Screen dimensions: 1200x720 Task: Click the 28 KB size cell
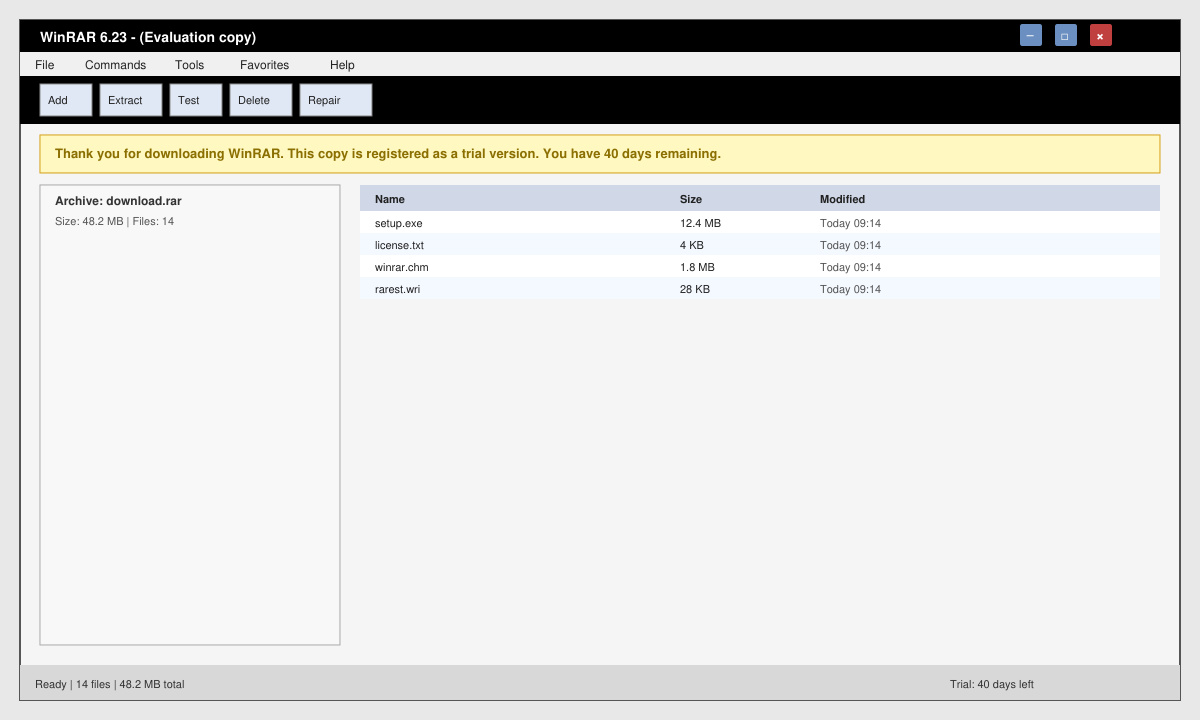tap(695, 289)
